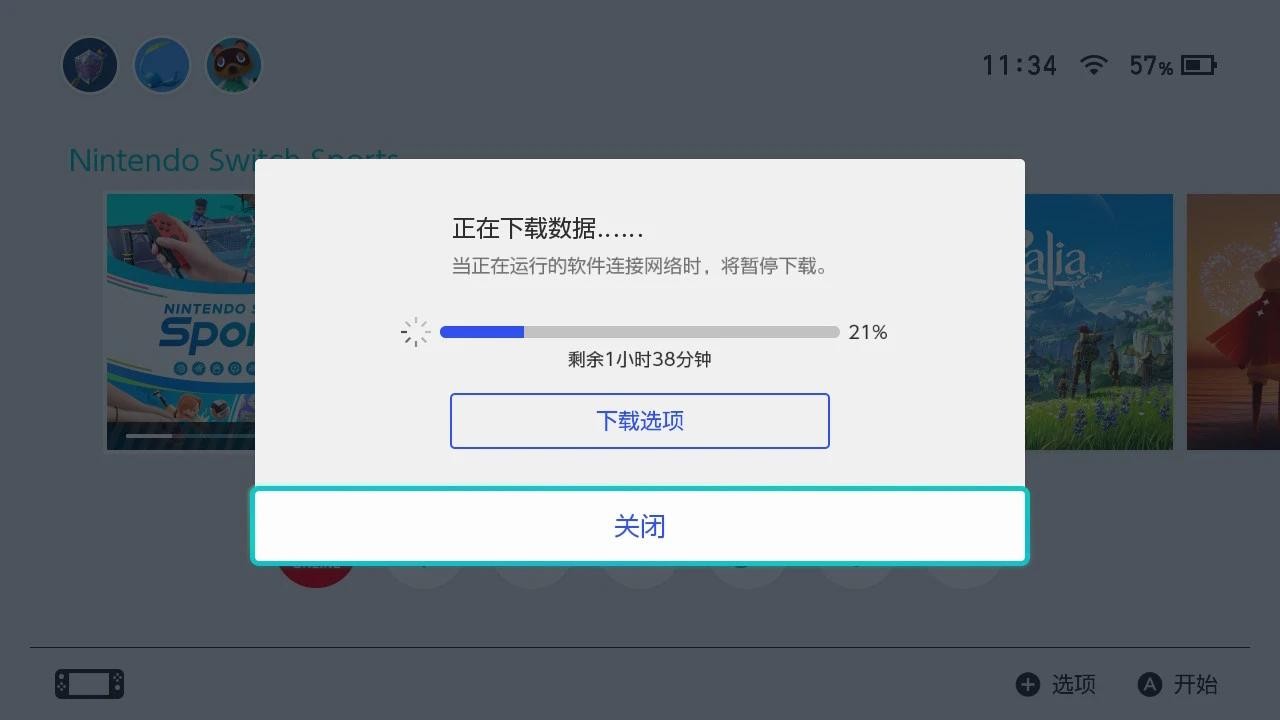Click the 剩余1小时38分钟 remaining time text

(x=640, y=359)
